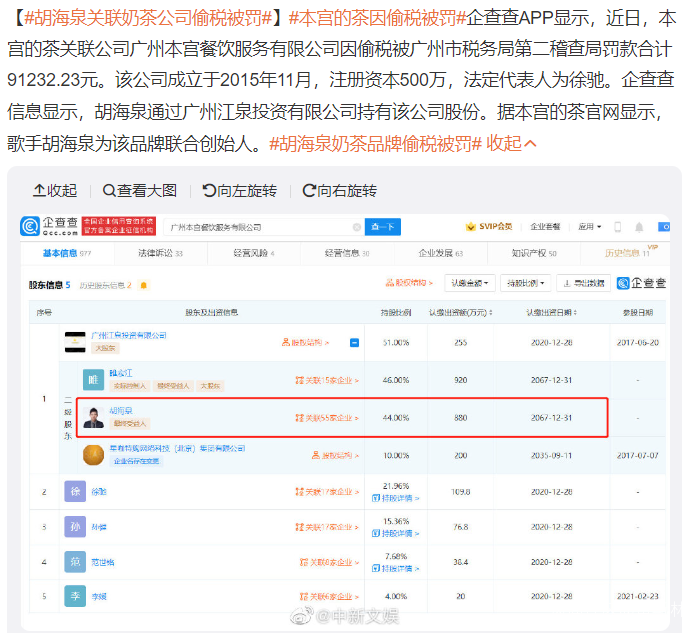Screen dimensions: 698x633
Task: Click the 导出数据 export button
Action: (583, 284)
